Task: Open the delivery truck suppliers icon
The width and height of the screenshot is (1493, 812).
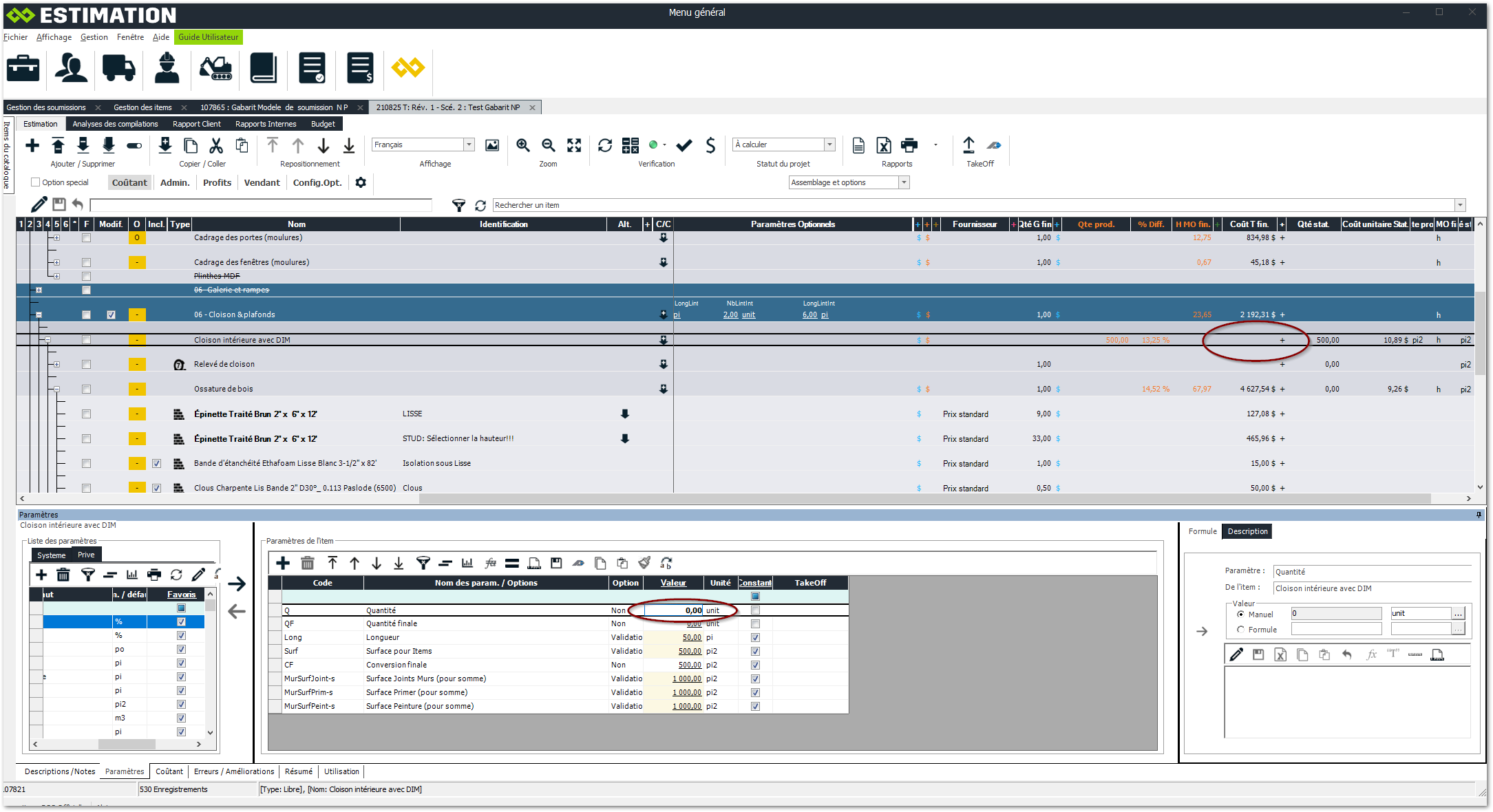Action: point(118,68)
